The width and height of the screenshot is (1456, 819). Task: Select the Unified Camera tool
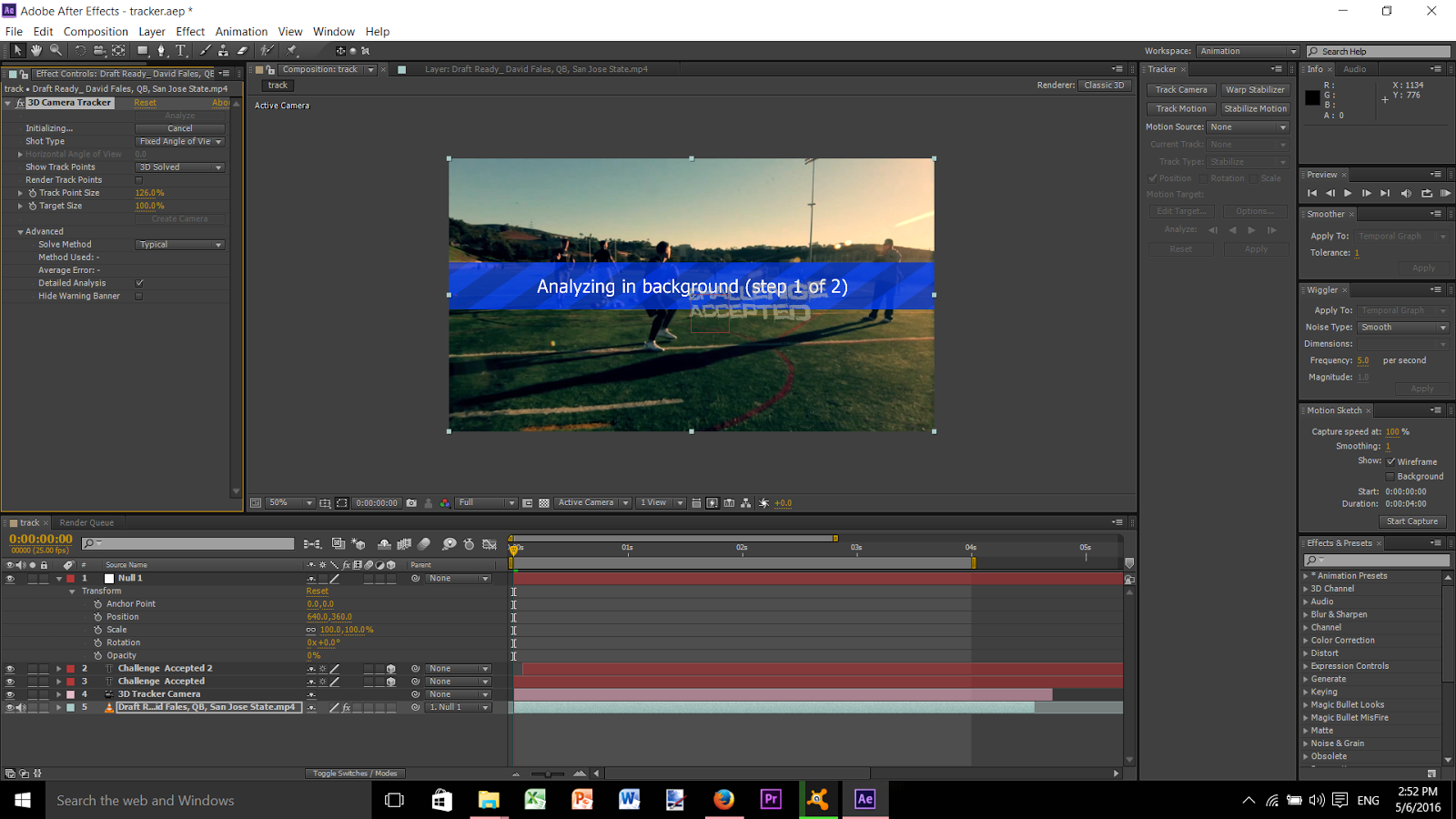point(99,51)
